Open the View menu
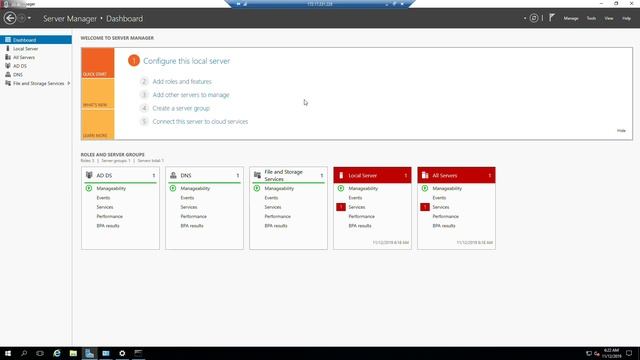This screenshot has width=640, height=360. pyautogui.click(x=609, y=18)
